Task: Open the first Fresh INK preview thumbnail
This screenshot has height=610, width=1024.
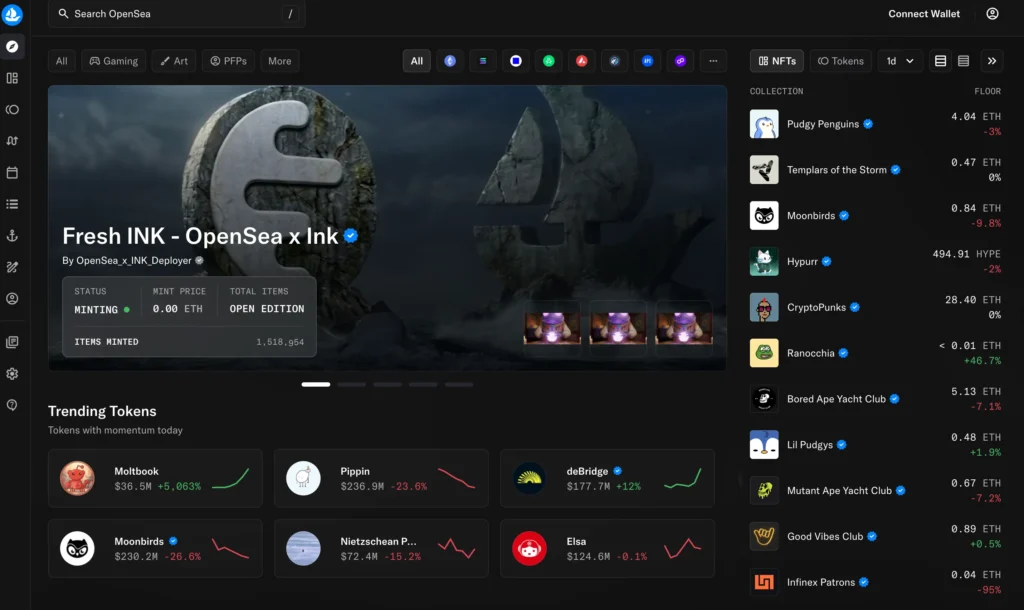Action: click(552, 327)
